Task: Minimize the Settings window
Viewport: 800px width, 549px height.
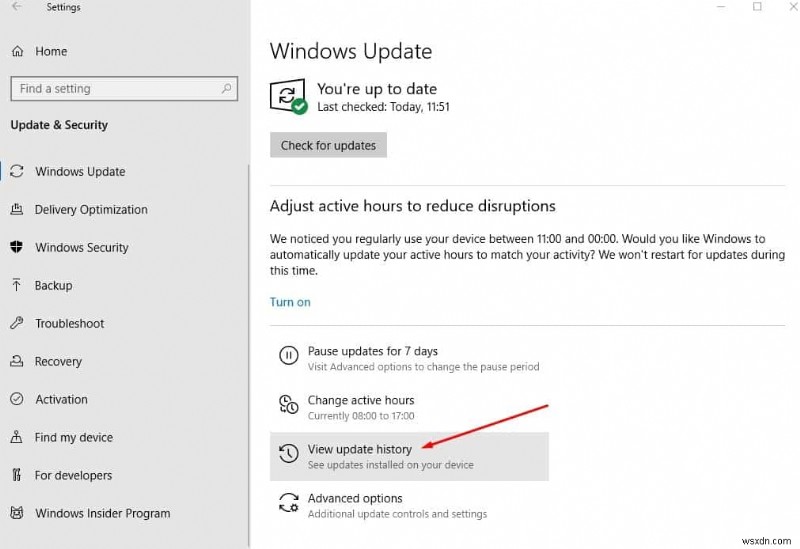Action: 721,7
